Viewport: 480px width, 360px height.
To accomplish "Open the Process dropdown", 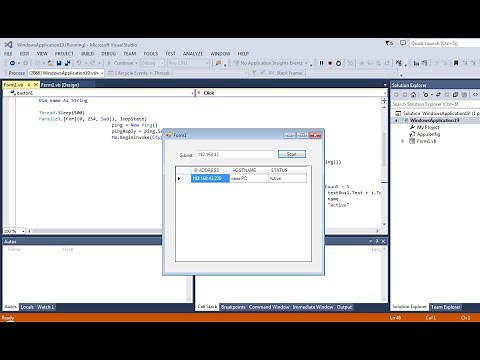I will pyautogui.click(x=102, y=73).
